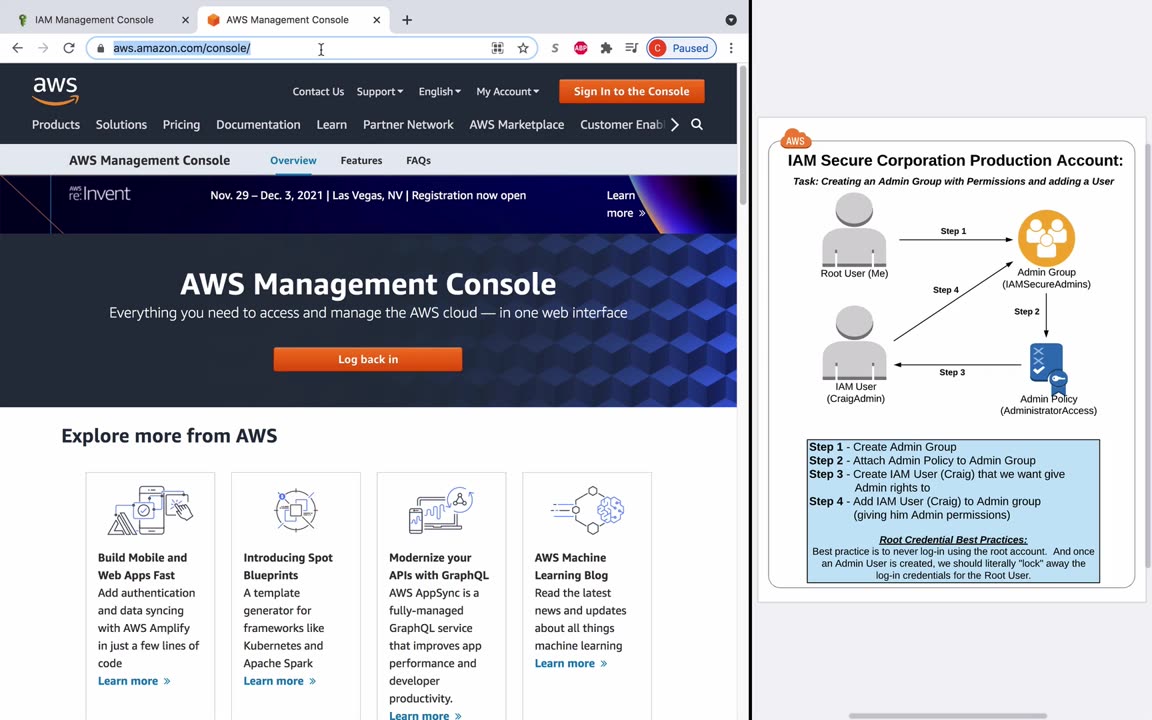1152x720 pixels.
Task: Click the GraphQL APIs illustration
Action: point(441,510)
